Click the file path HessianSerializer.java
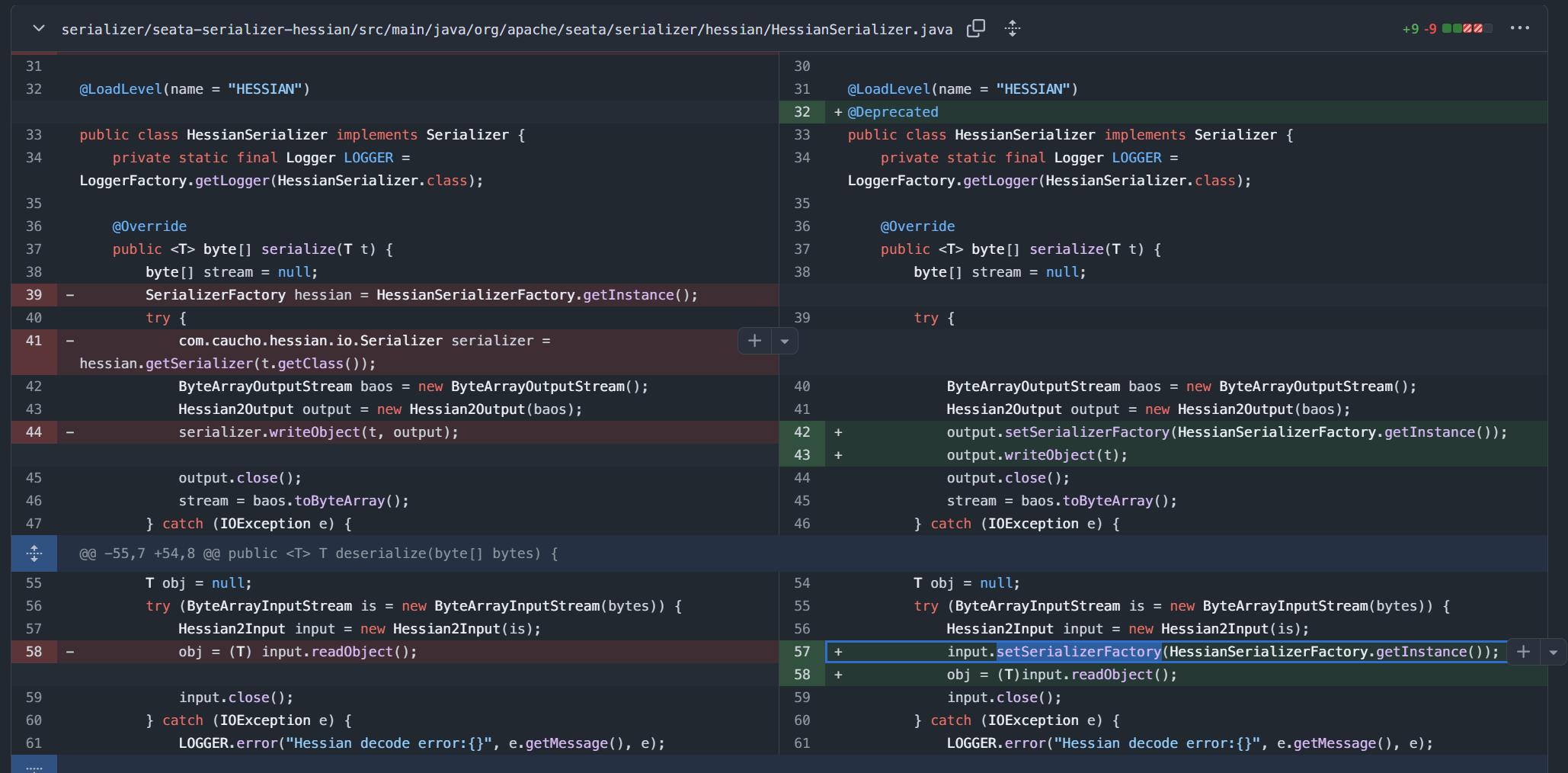The image size is (1568, 773). pos(507,29)
